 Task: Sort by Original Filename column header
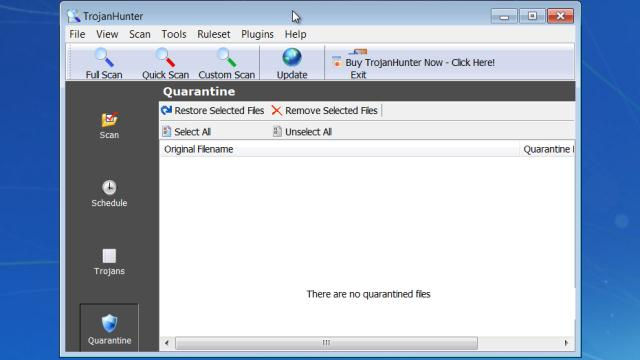339,149
